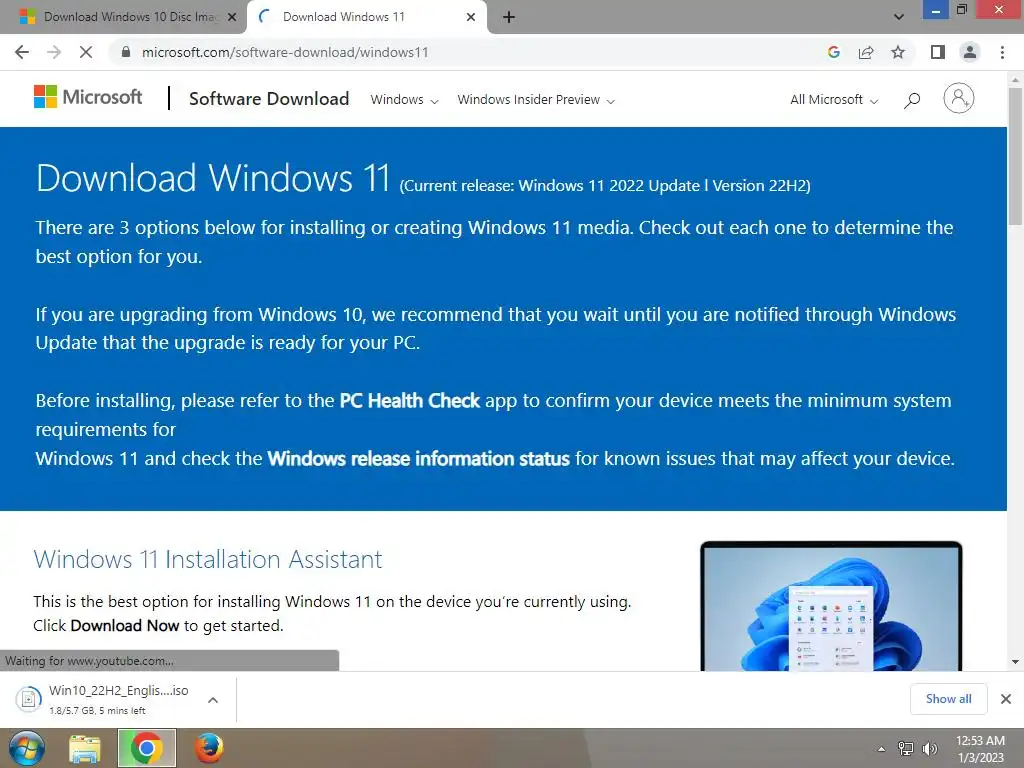This screenshot has height=768, width=1024.
Task: Click the padlock site info icon
Action: coord(126,52)
